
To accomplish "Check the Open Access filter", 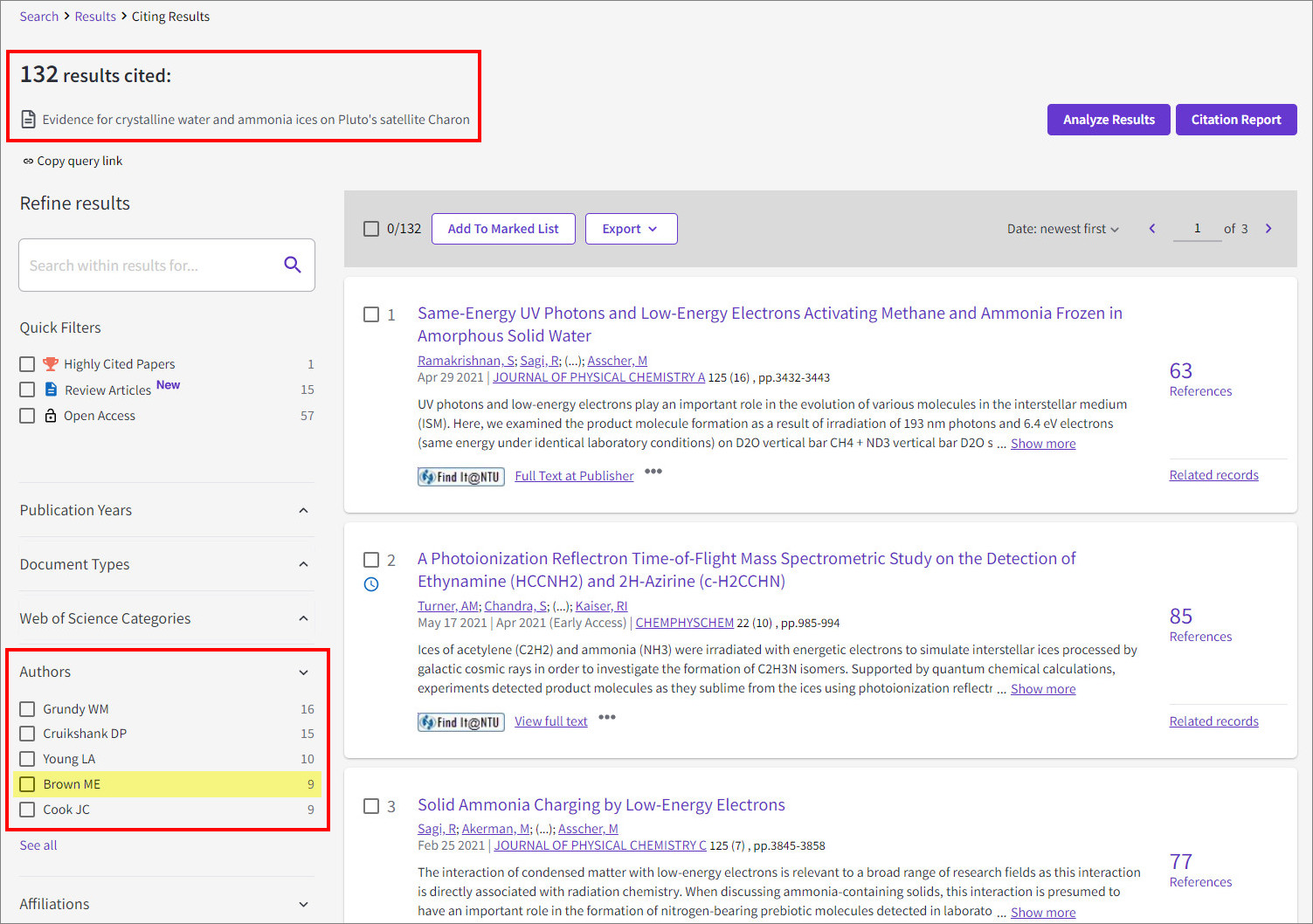I will click(27, 416).
